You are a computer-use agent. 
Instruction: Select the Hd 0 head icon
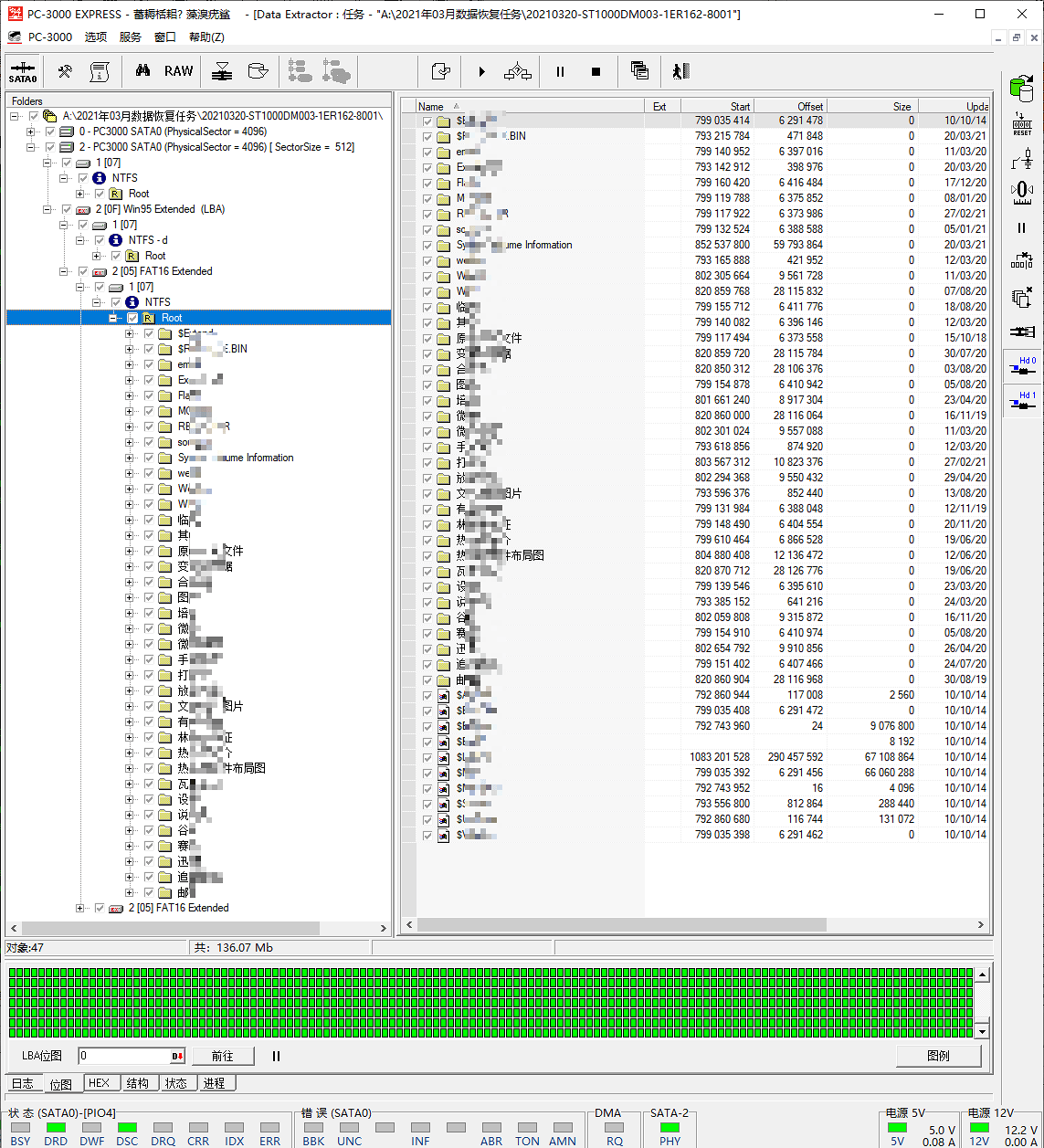[x=1022, y=366]
